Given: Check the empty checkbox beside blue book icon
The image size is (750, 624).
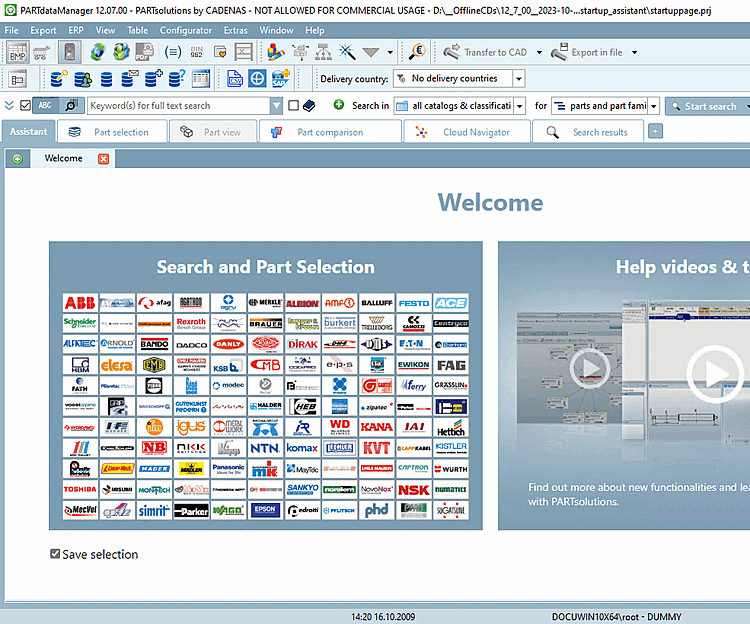Looking at the screenshot, I should [x=294, y=105].
